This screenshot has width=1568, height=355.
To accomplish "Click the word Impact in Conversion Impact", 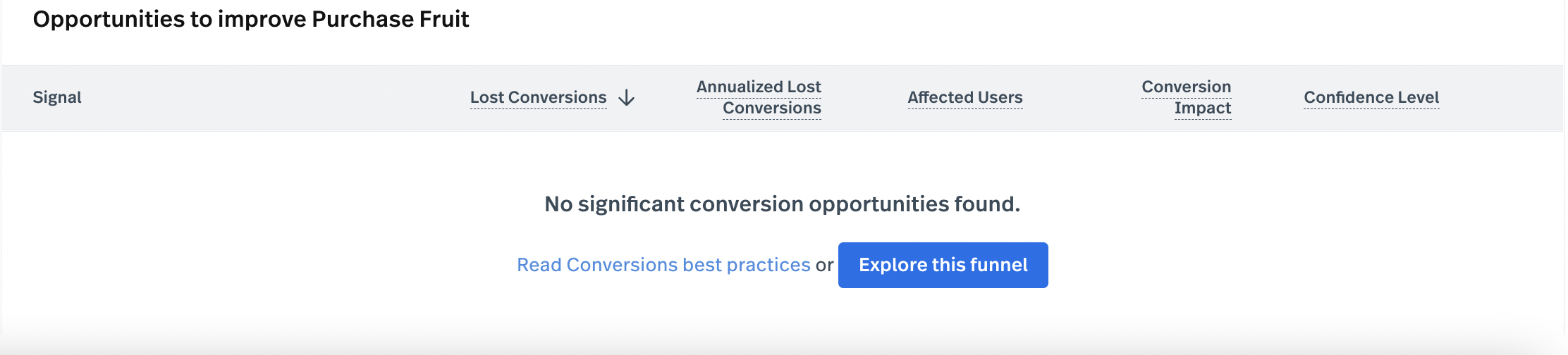I will tap(1202, 108).
